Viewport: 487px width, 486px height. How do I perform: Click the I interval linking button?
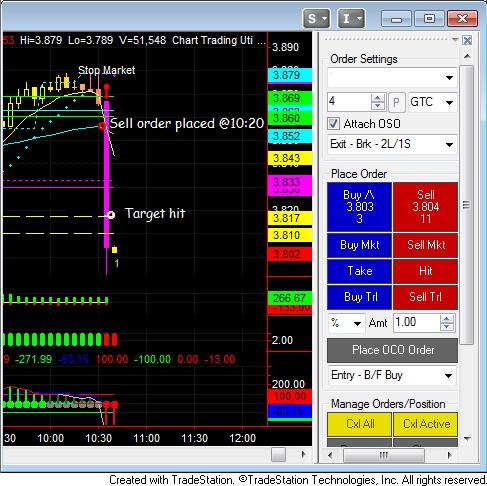click(351, 19)
